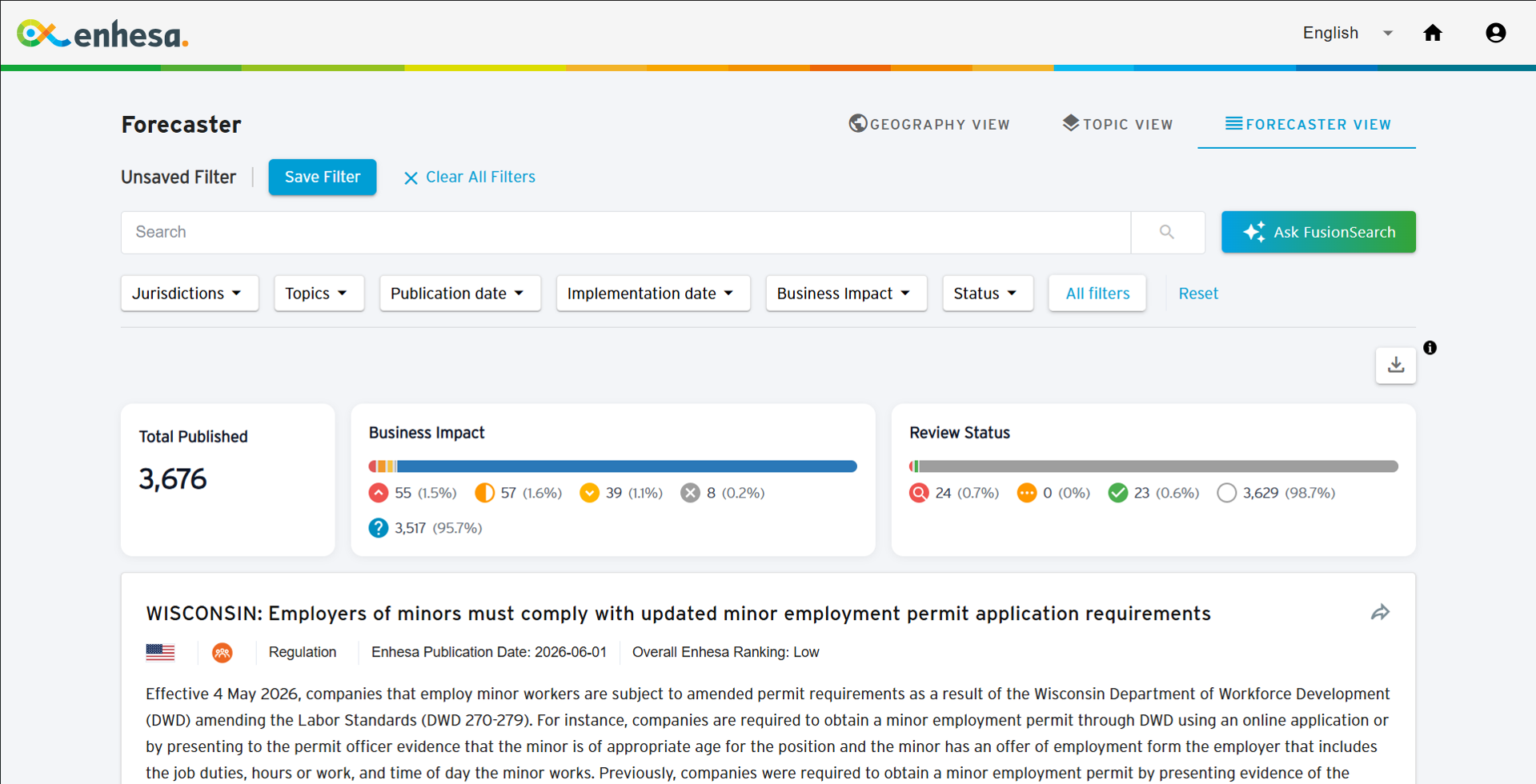Click the share arrow on Wisconsin article
The image size is (1536, 784).
coord(1380,613)
